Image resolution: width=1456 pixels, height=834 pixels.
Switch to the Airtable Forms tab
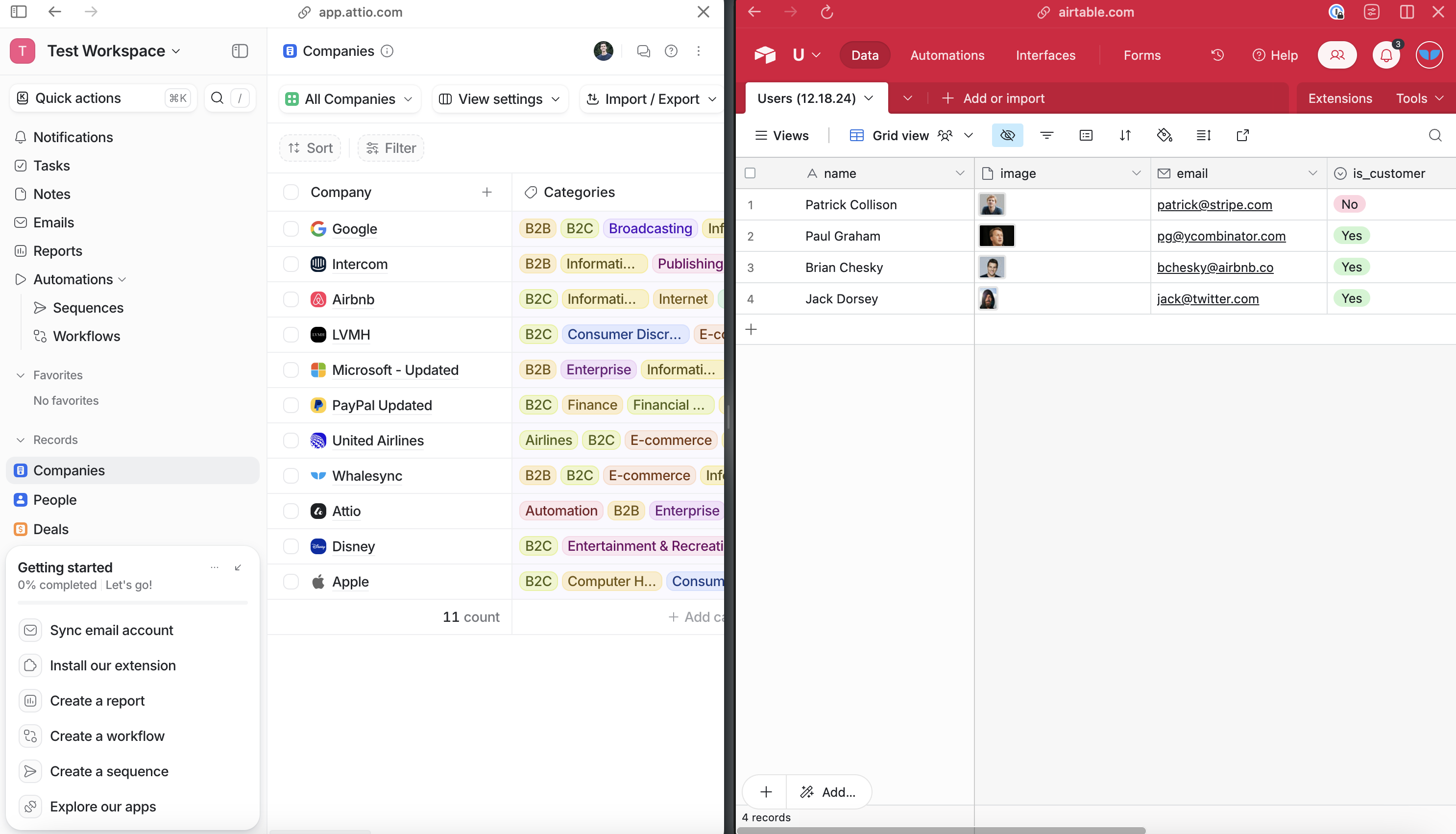(1141, 55)
